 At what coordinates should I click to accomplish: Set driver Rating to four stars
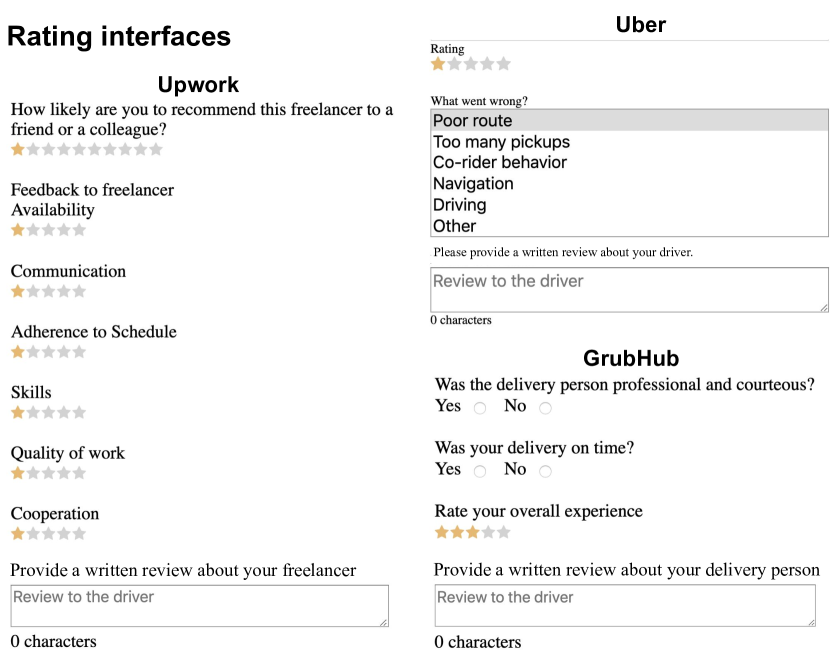coord(487,64)
